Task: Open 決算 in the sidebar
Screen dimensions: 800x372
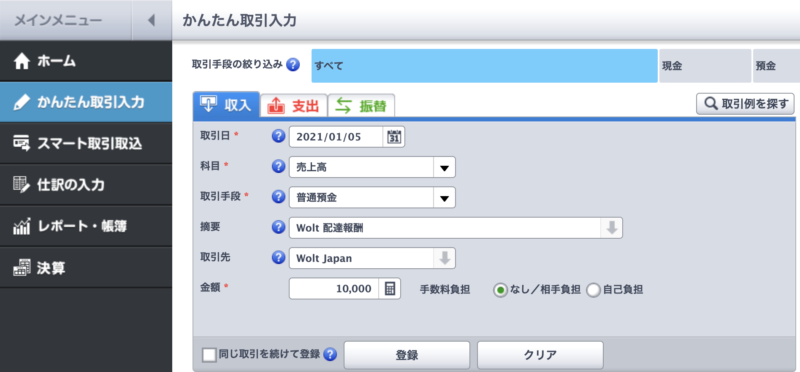Action: click(86, 267)
